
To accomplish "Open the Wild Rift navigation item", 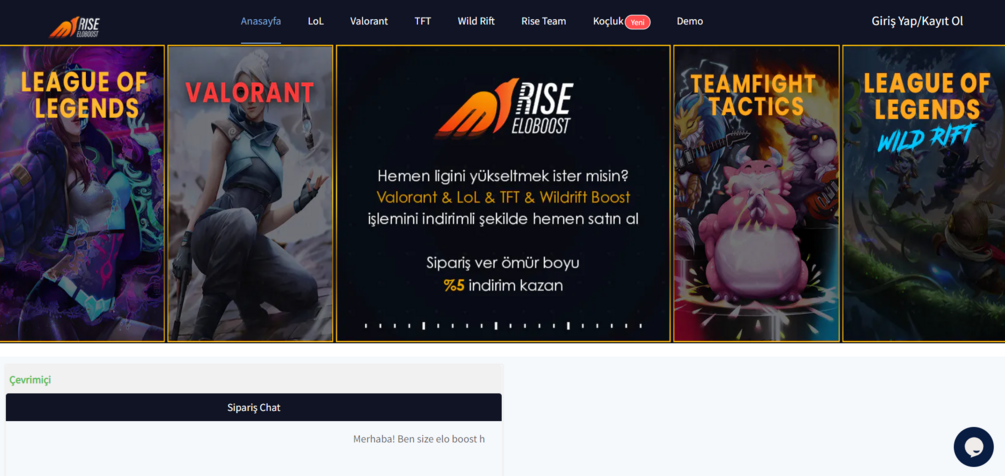I will pyautogui.click(x=476, y=21).
